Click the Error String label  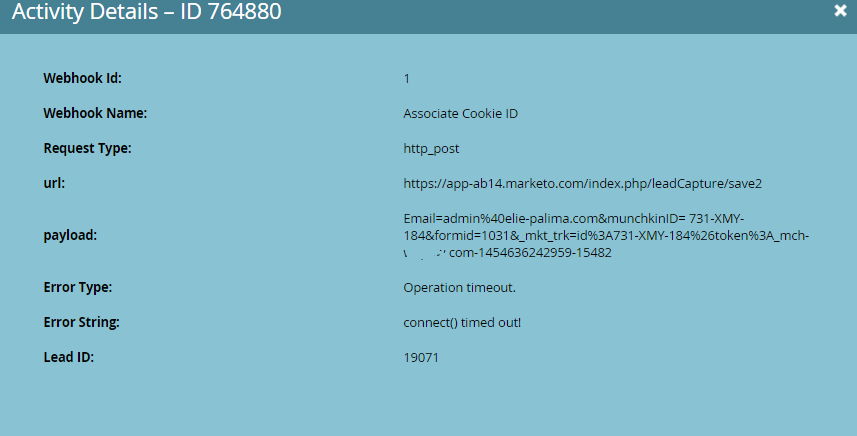point(81,322)
